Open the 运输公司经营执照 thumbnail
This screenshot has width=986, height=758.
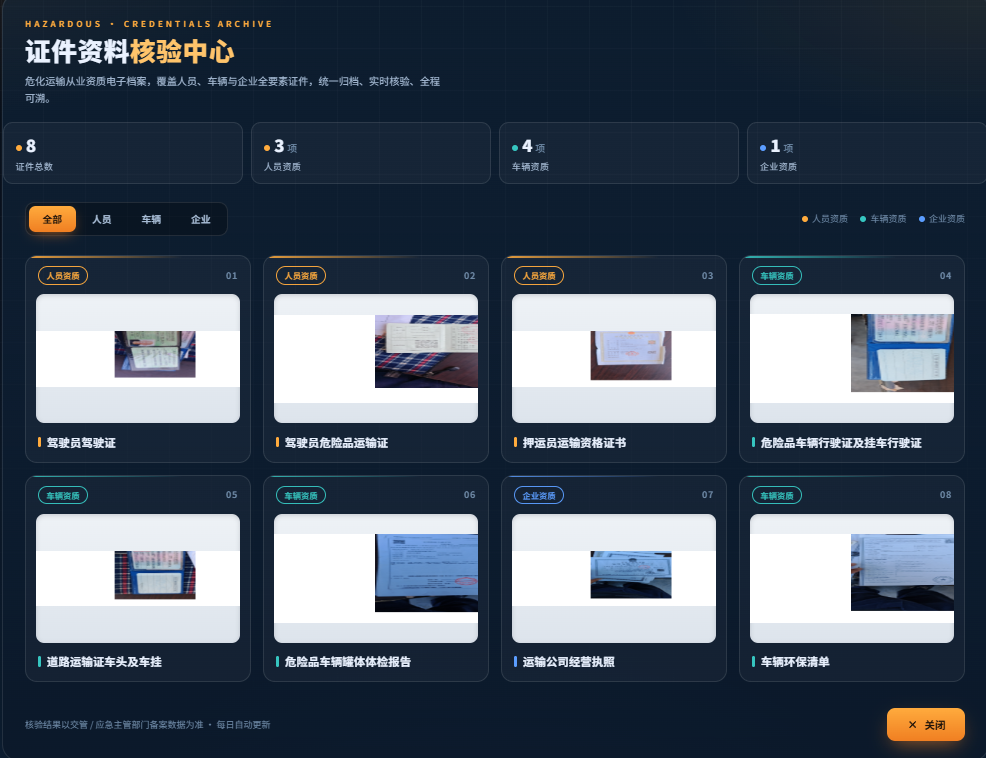[614, 578]
